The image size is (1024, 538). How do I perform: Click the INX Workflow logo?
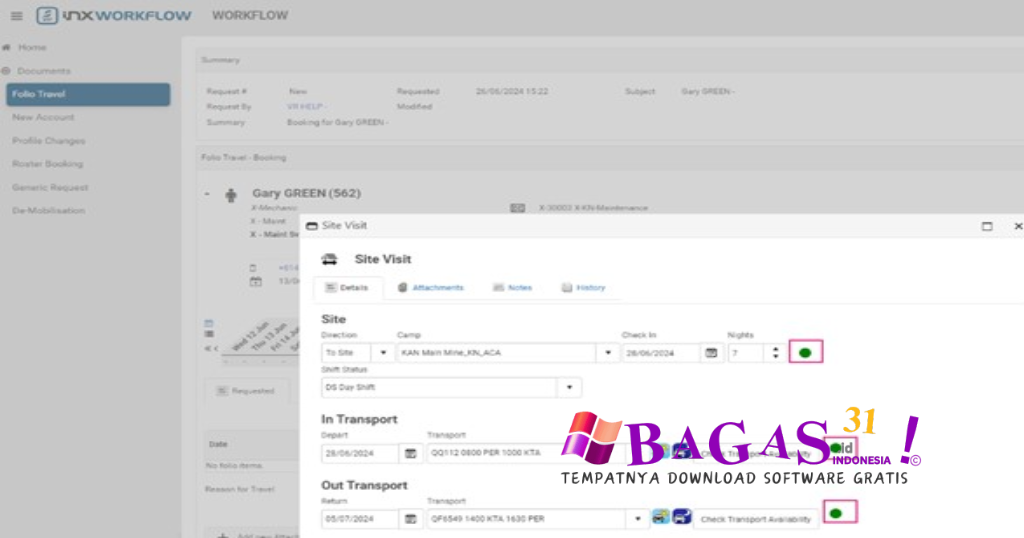(x=114, y=16)
